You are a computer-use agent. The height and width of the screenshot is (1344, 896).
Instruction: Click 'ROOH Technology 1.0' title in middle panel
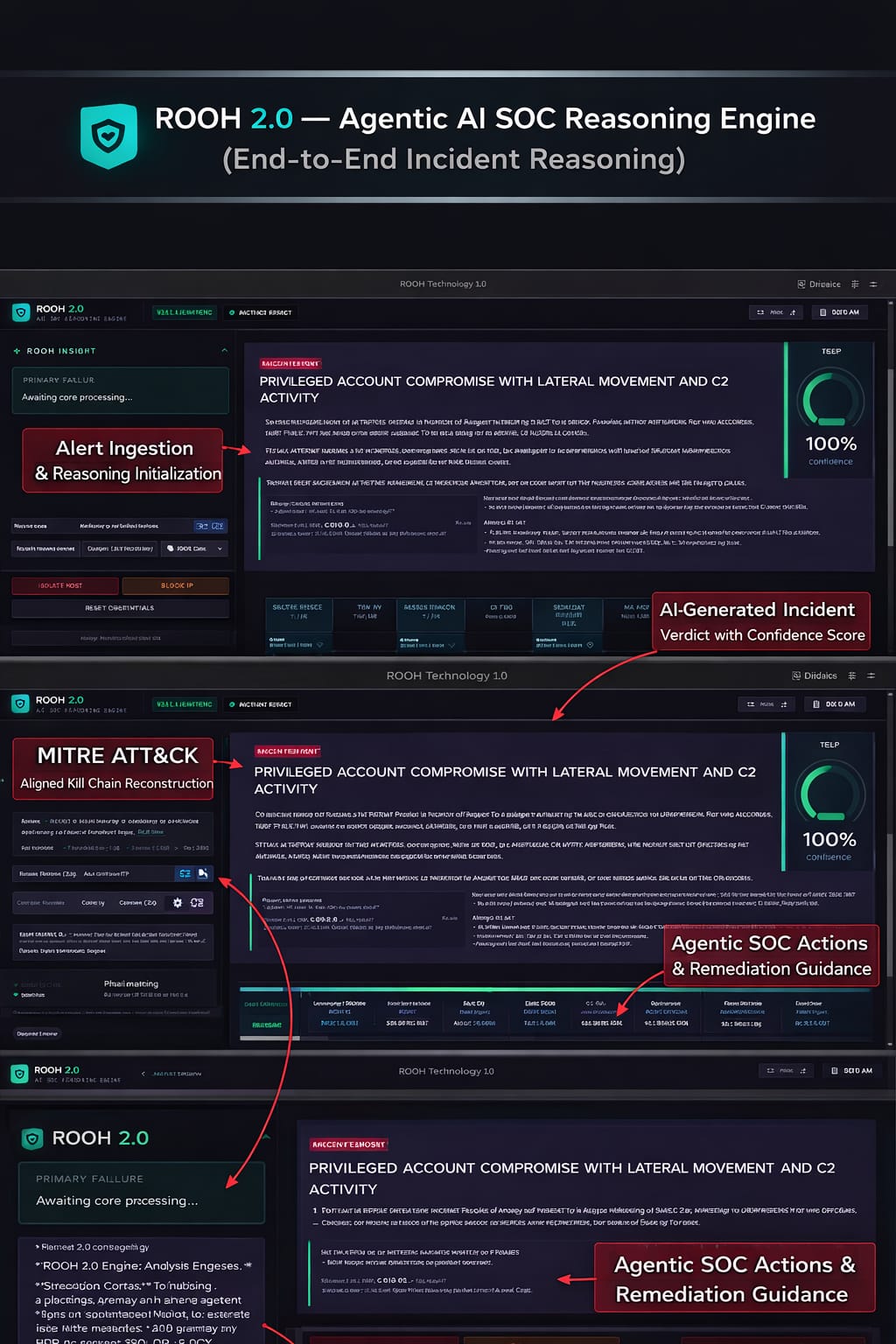447,675
